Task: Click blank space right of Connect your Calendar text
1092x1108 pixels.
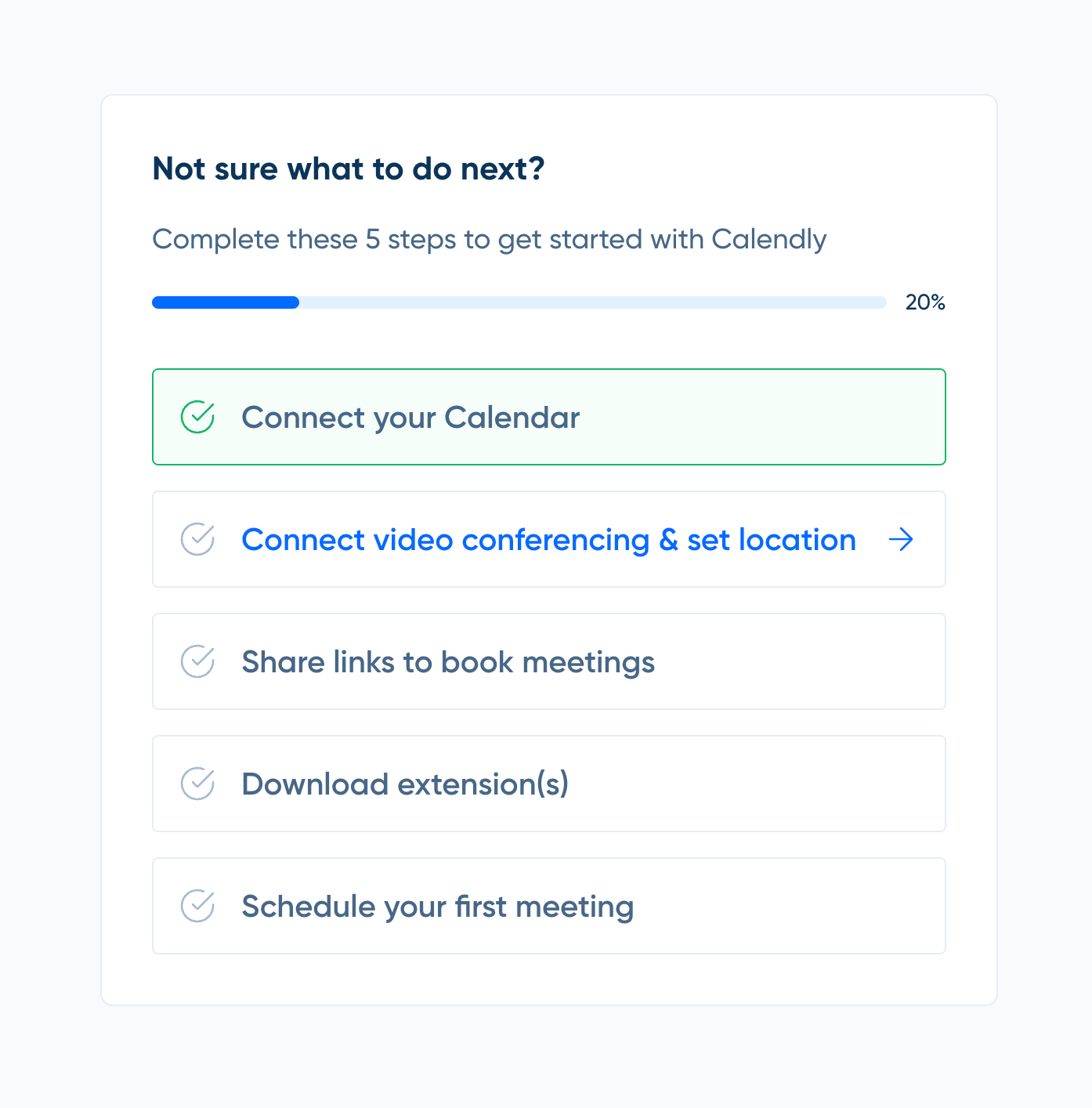Action: click(760, 418)
